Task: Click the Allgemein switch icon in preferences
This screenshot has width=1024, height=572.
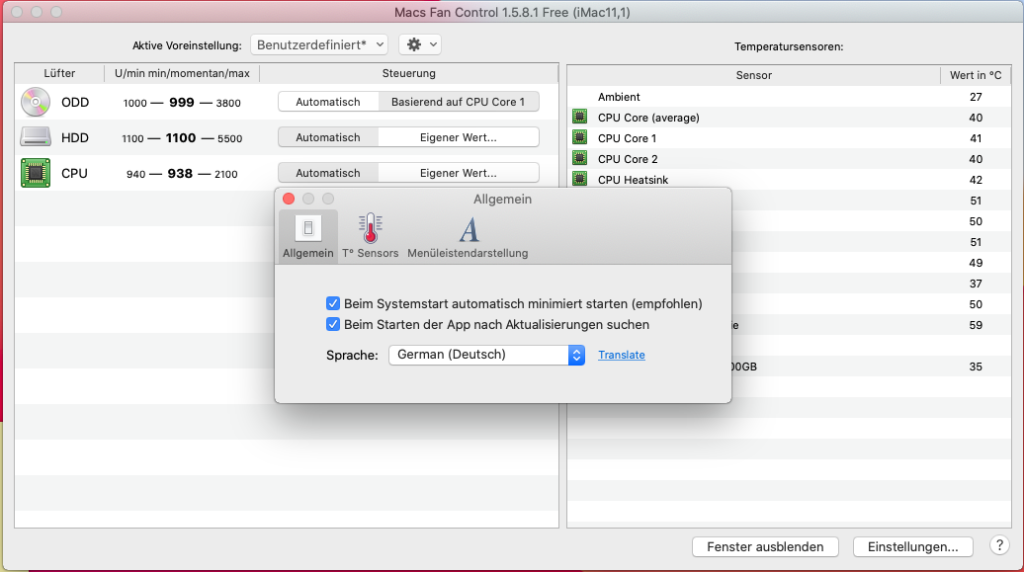Action: [x=308, y=228]
